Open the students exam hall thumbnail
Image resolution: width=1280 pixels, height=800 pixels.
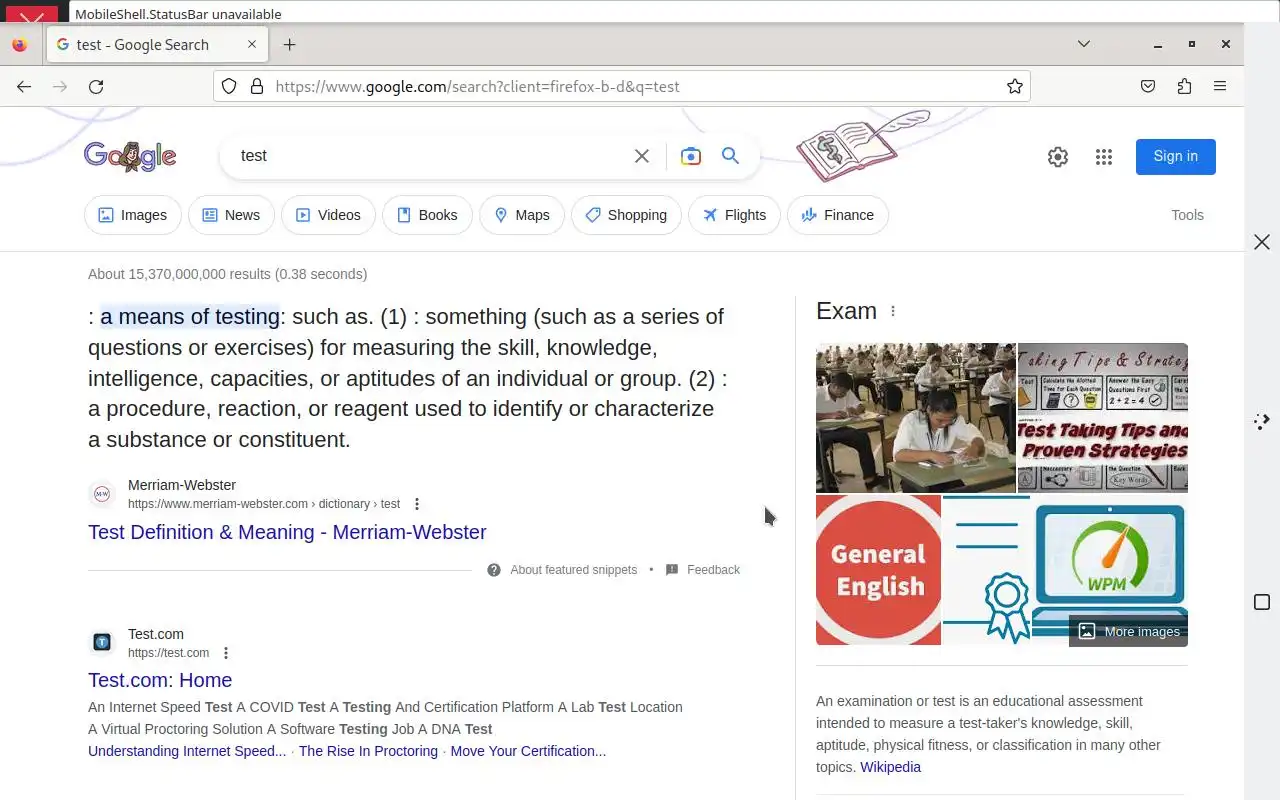pos(916,418)
